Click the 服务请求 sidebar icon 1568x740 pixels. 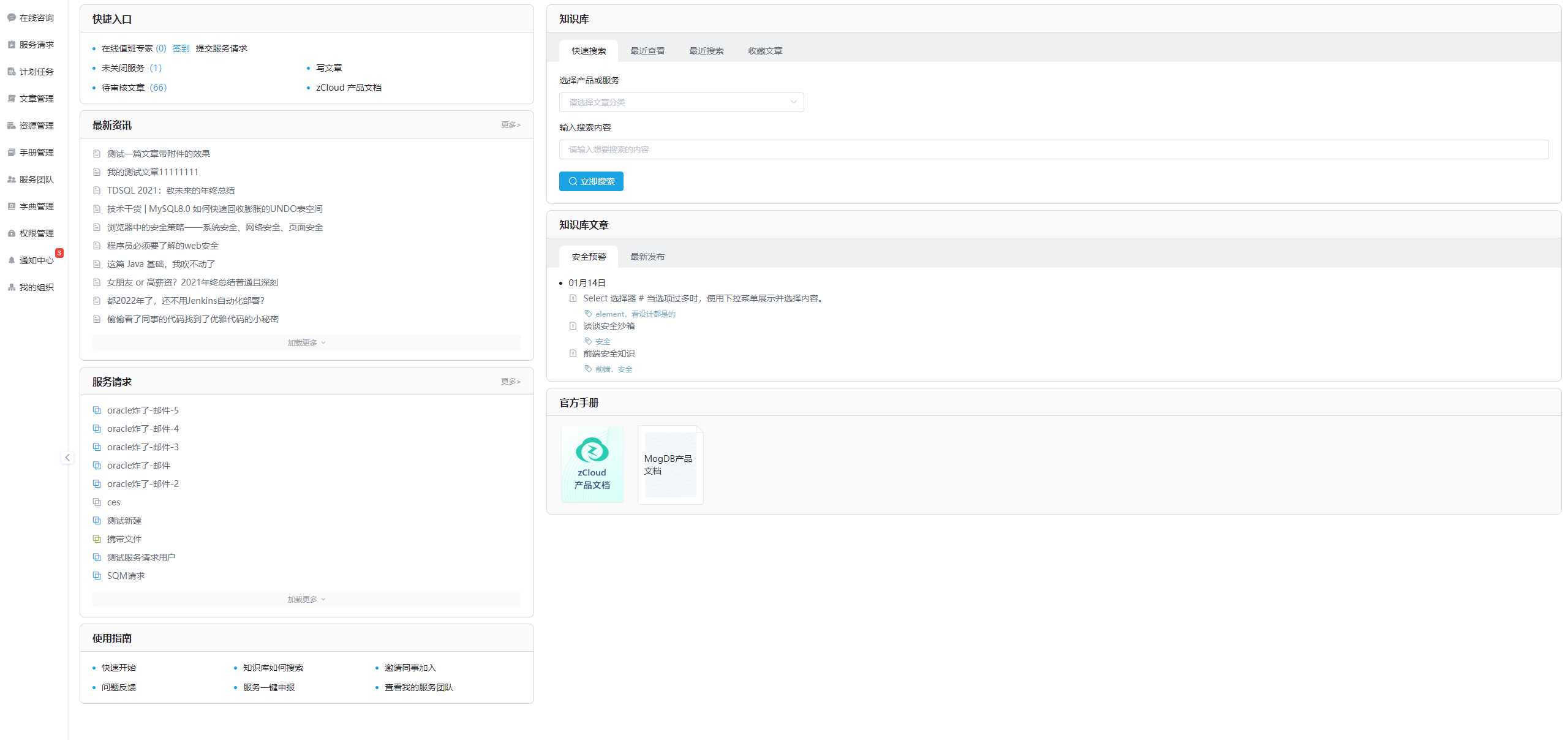click(11, 45)
